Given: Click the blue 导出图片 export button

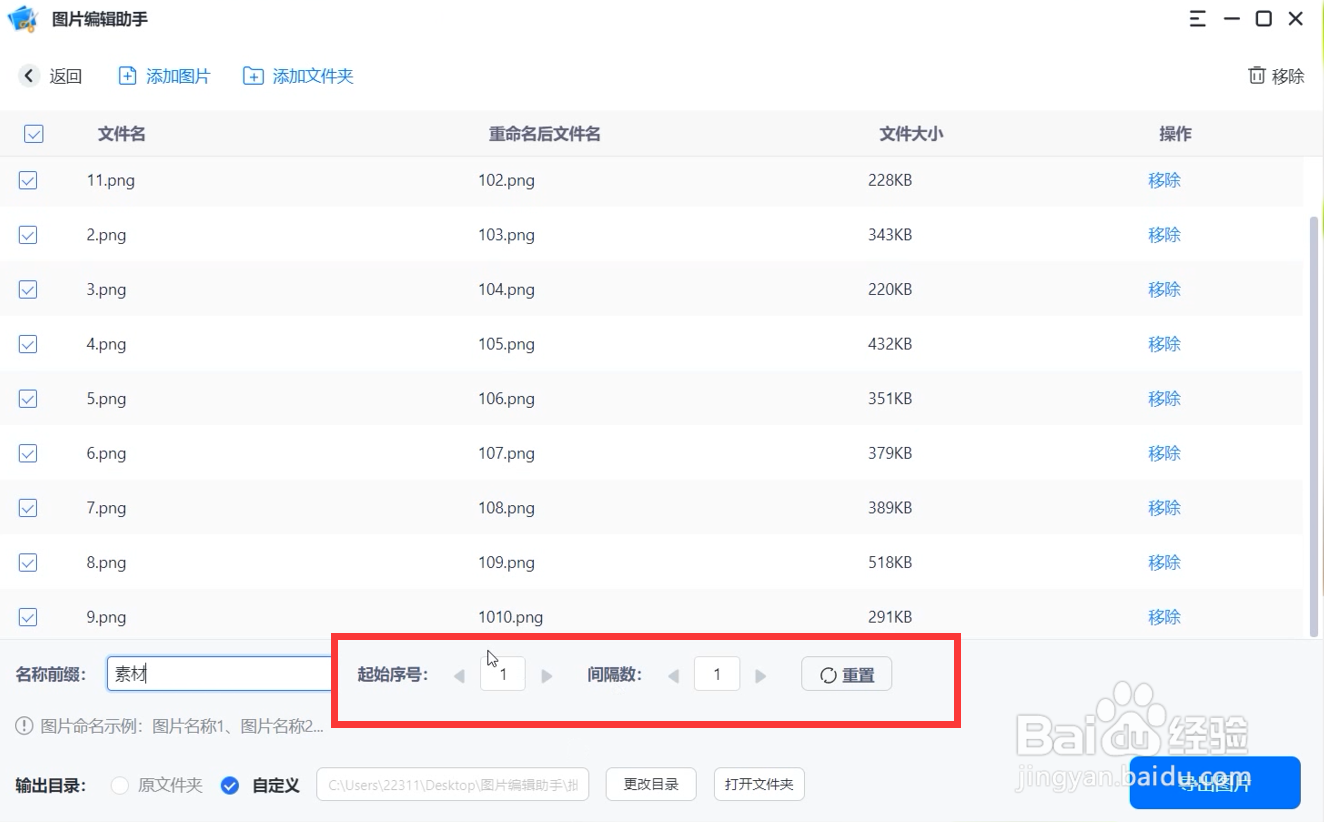Looking at the screenshot, I should pyautogui.click(x=1215, y=783).
